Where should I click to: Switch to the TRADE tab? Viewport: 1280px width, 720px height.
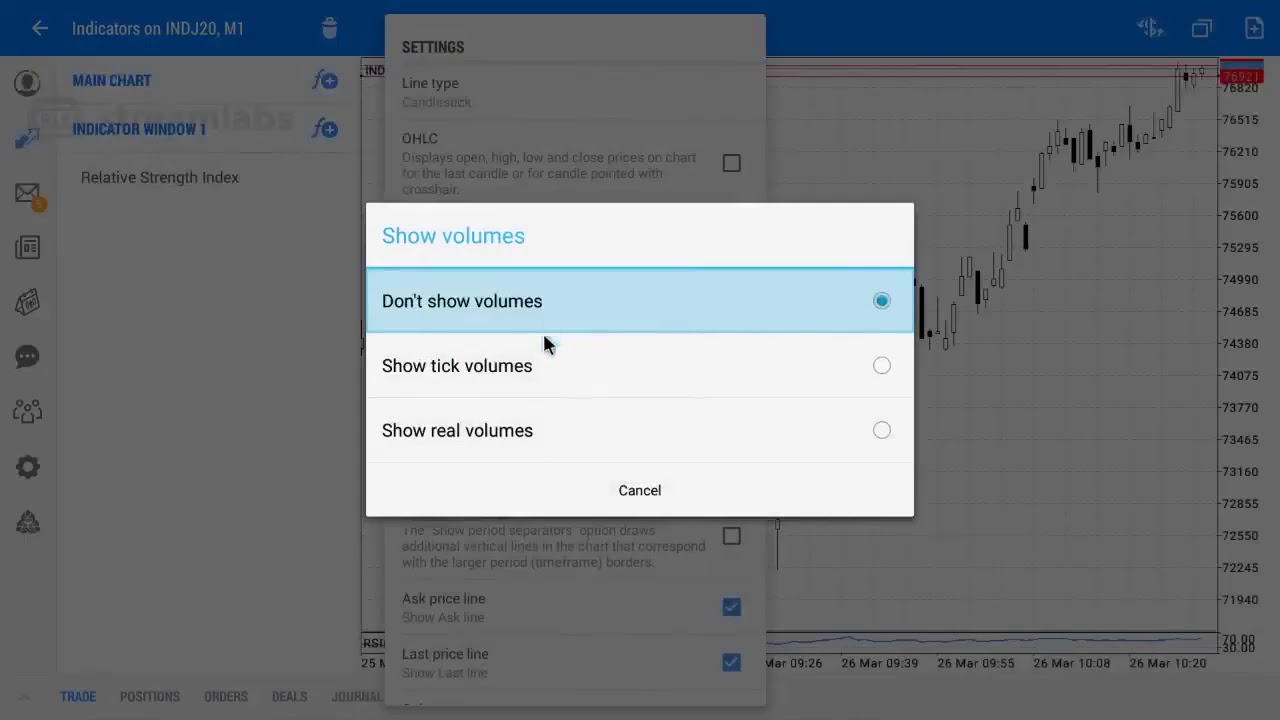(78, 697)
